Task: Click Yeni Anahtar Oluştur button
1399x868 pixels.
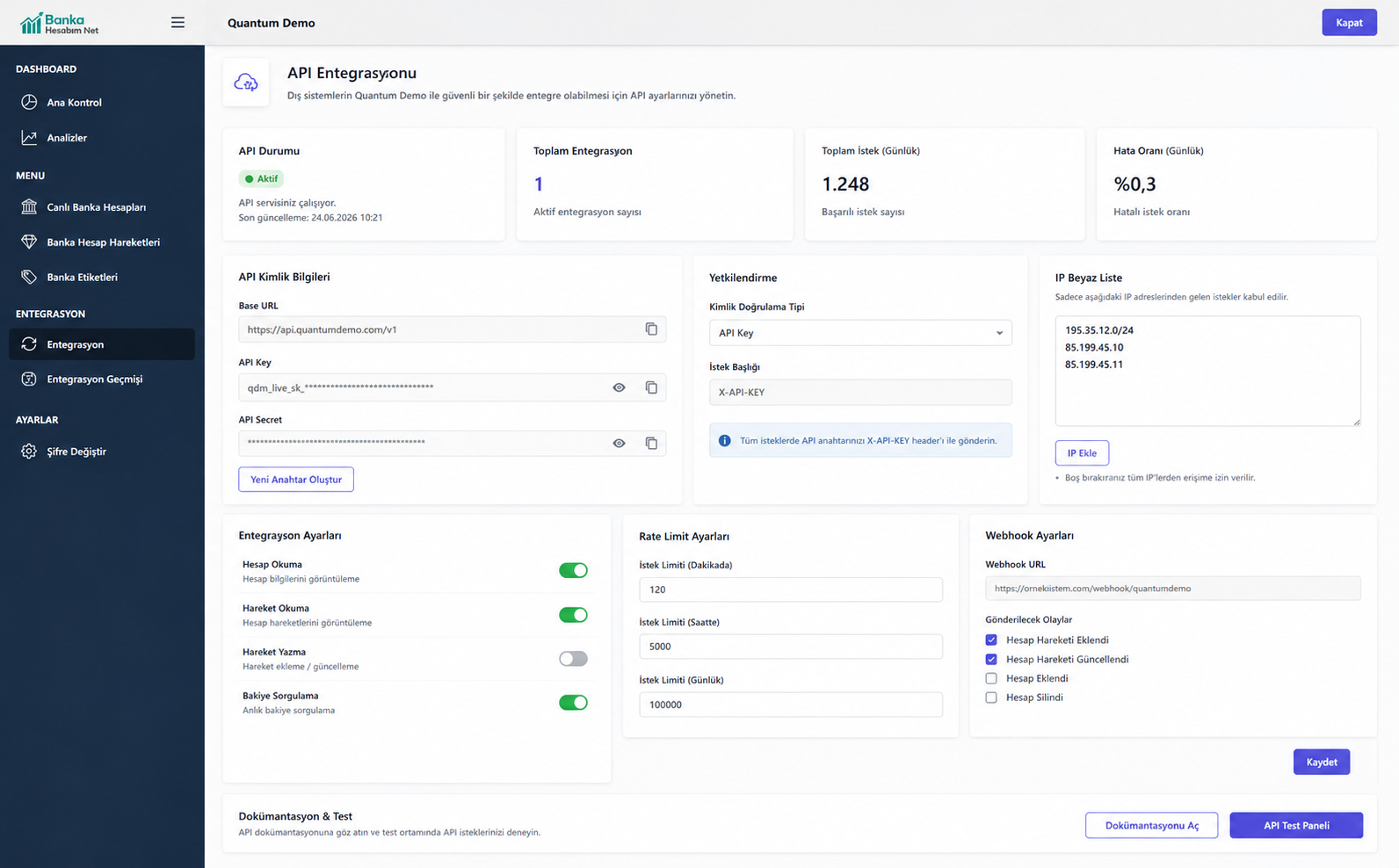Action: (296, 479)
